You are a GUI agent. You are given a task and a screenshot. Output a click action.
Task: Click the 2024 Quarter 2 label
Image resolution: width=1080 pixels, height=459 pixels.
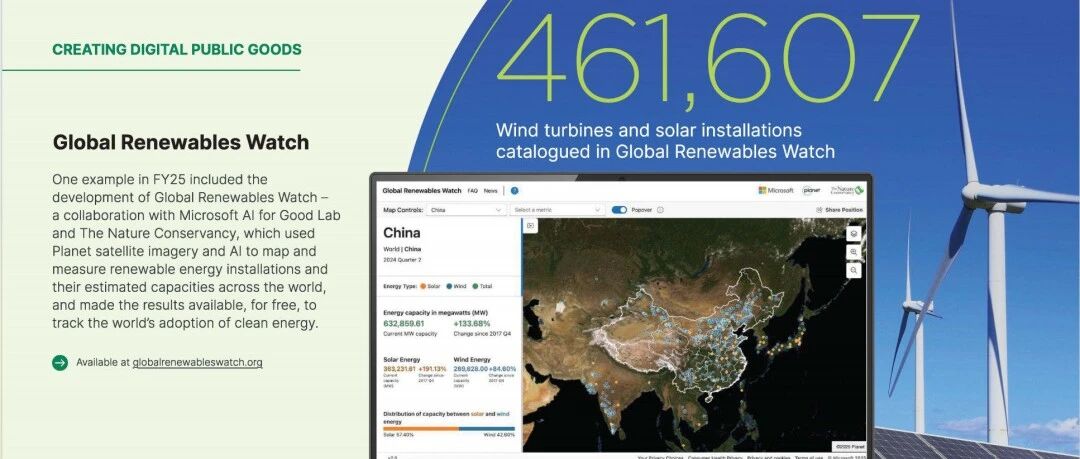click(x=402, y=260)
